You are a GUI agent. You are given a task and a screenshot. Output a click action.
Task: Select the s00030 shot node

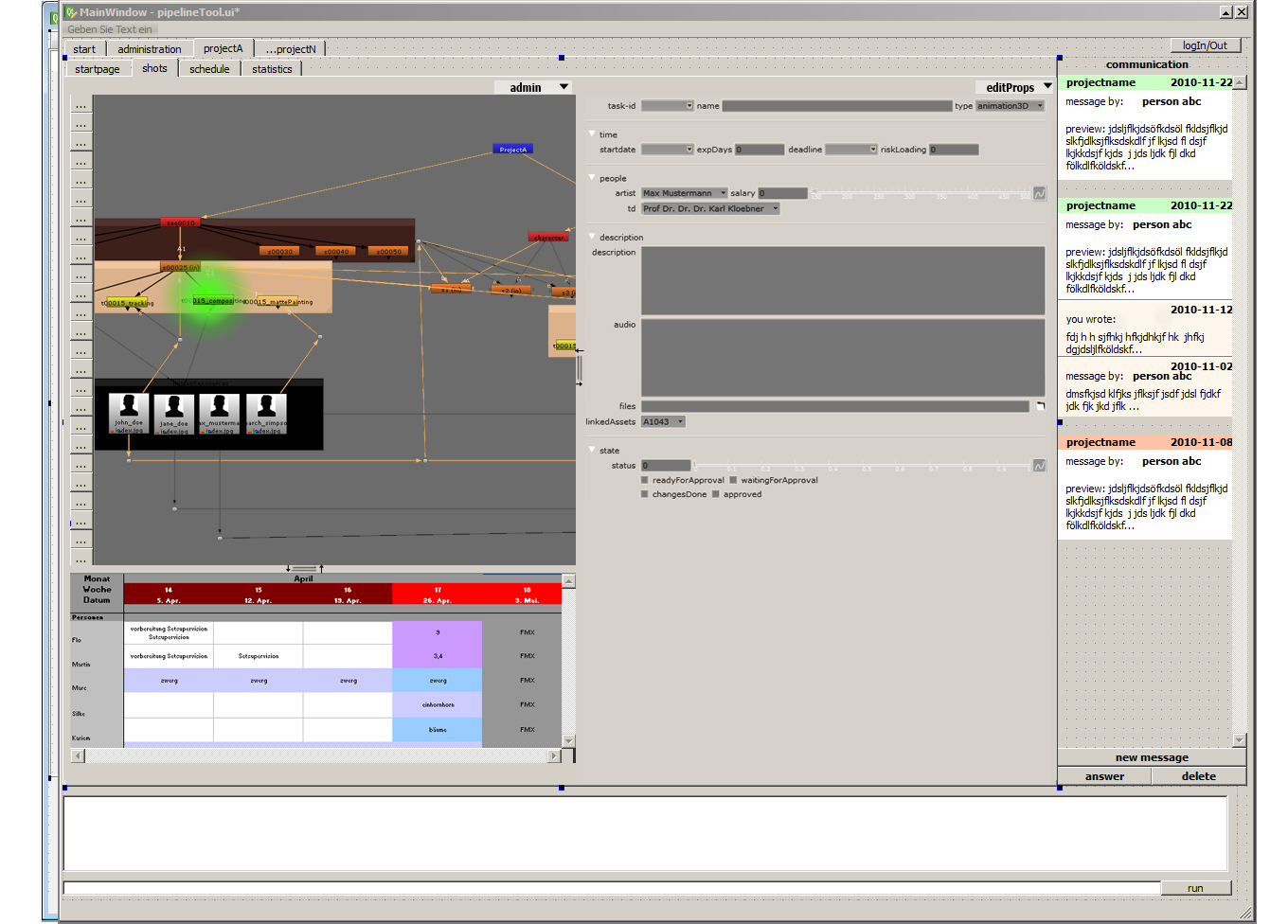tap(279, 252)
